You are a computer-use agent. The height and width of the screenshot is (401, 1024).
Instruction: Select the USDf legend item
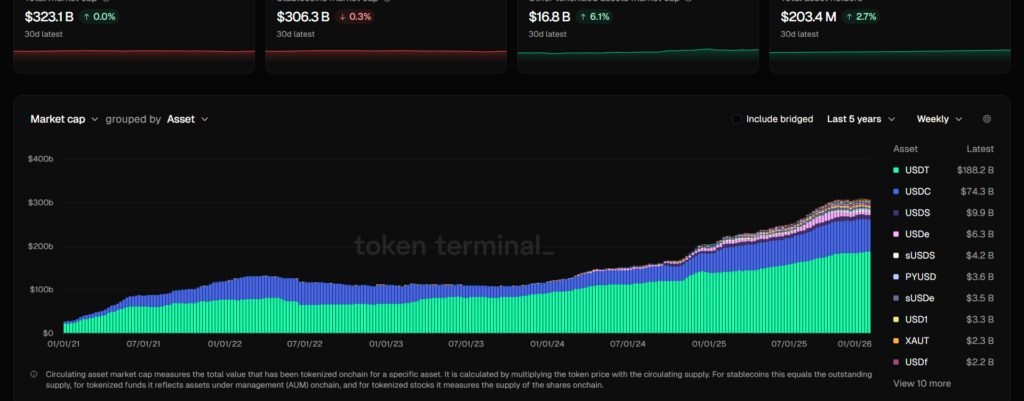917,362
